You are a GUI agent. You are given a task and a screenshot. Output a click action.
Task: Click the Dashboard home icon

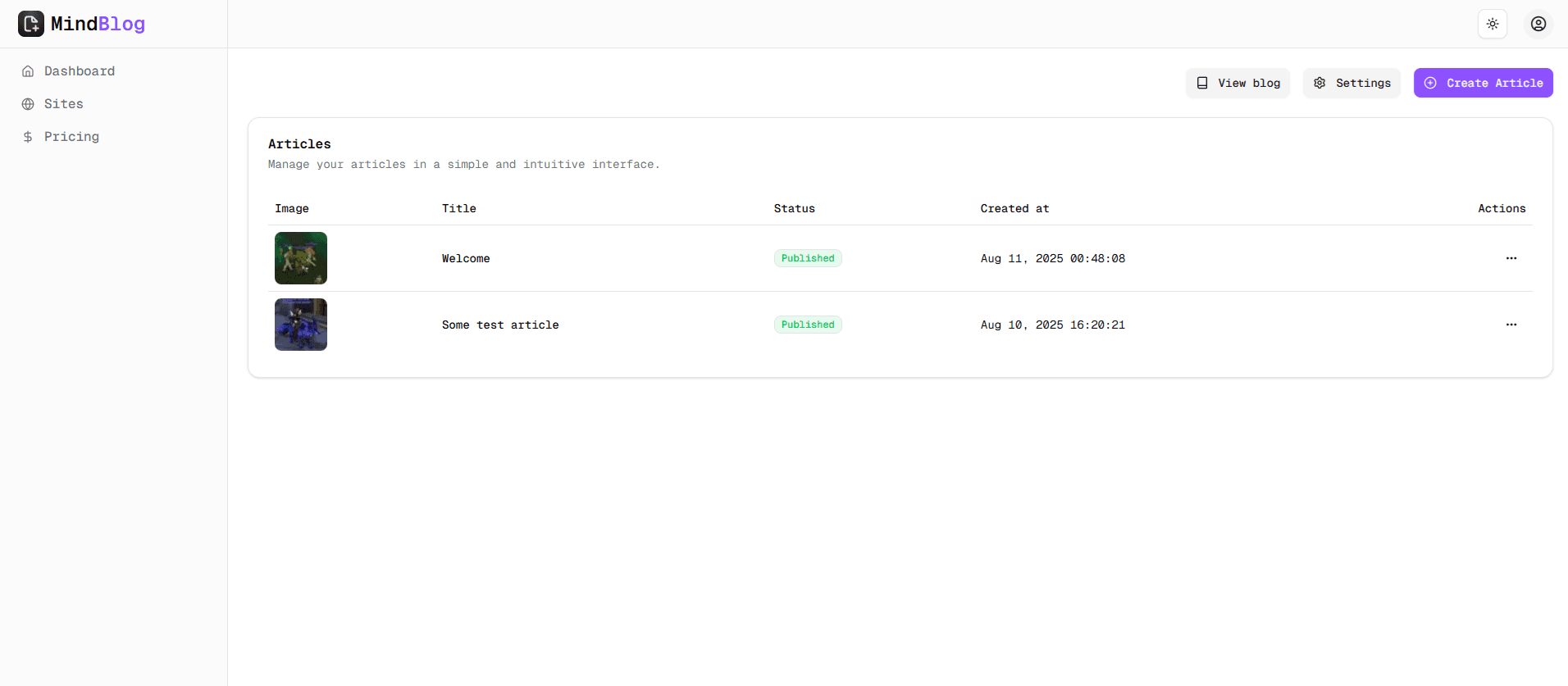pos(28,71)
